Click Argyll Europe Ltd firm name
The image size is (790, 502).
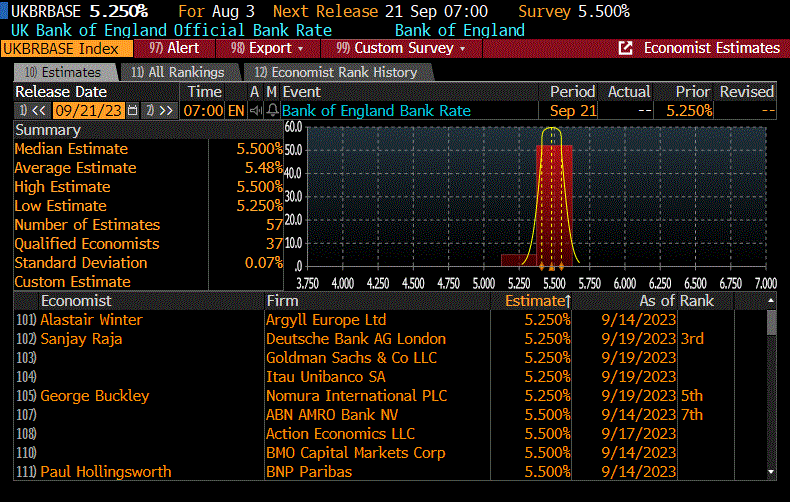click(x=326, y=320)
